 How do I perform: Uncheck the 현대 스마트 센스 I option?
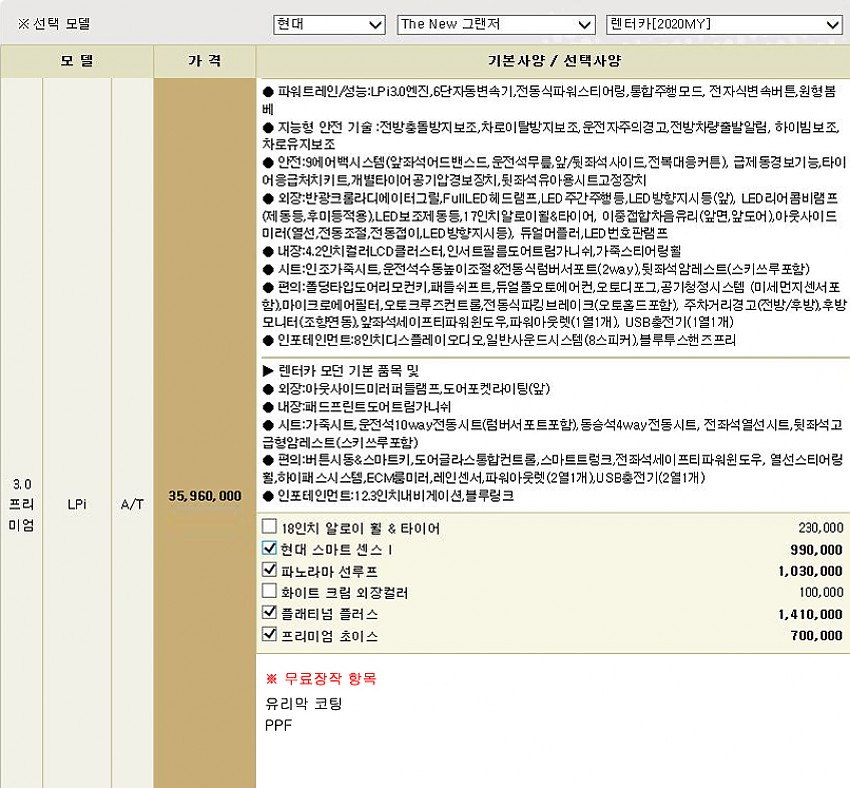coord(269,549)
